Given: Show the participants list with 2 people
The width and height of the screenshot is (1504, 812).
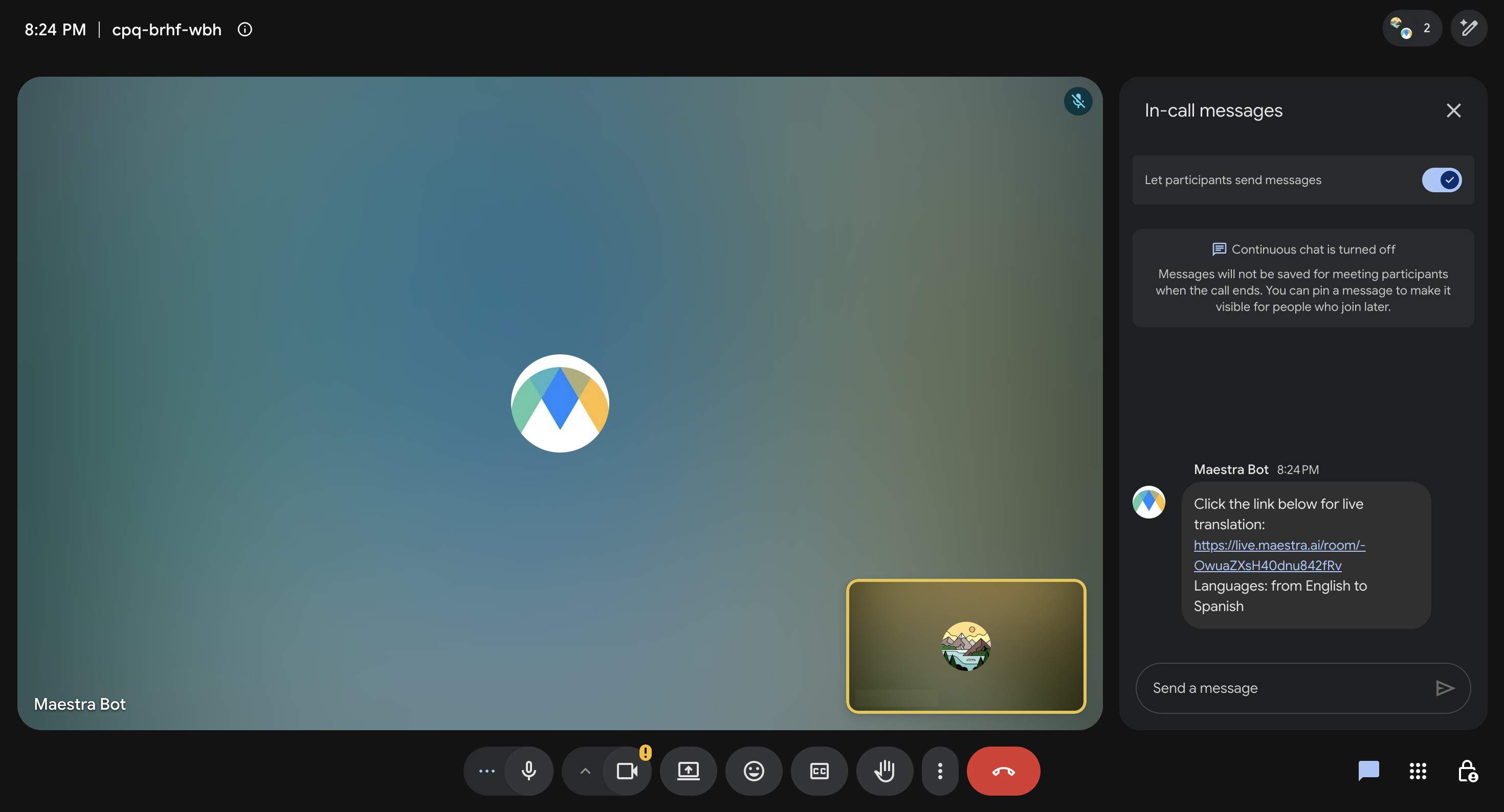Looking at the screenshot, I should point(1412,28).
